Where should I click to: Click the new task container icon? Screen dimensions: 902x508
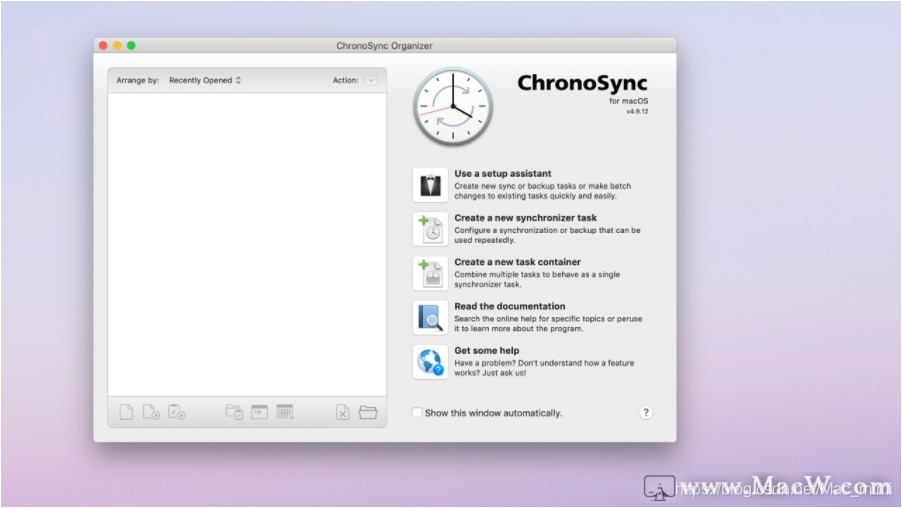(x=430, y=273)
